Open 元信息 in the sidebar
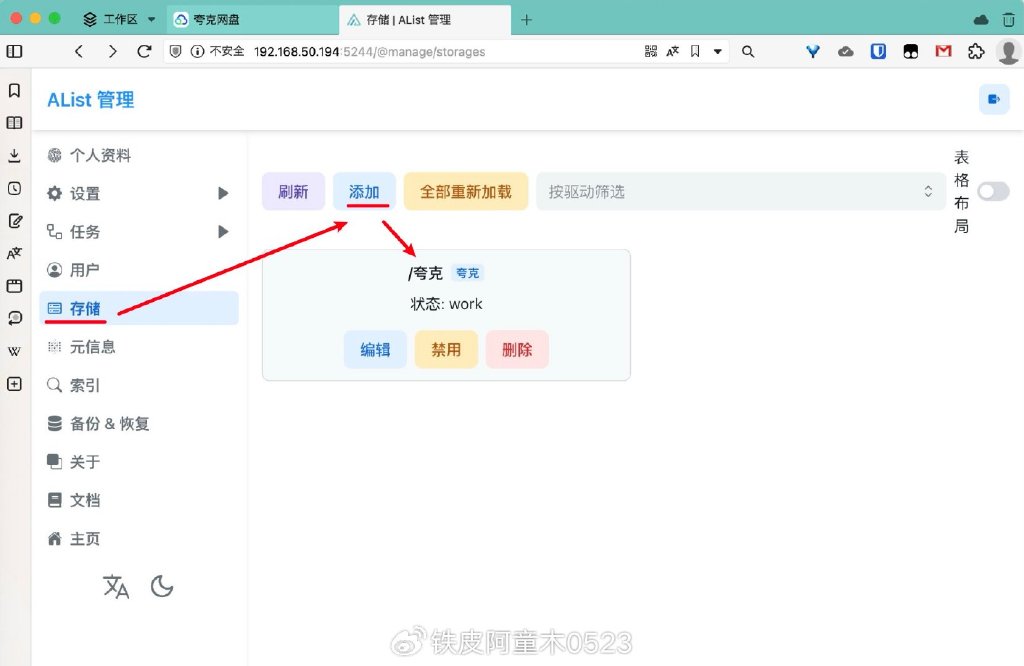1024x666 pixels. 138,347
